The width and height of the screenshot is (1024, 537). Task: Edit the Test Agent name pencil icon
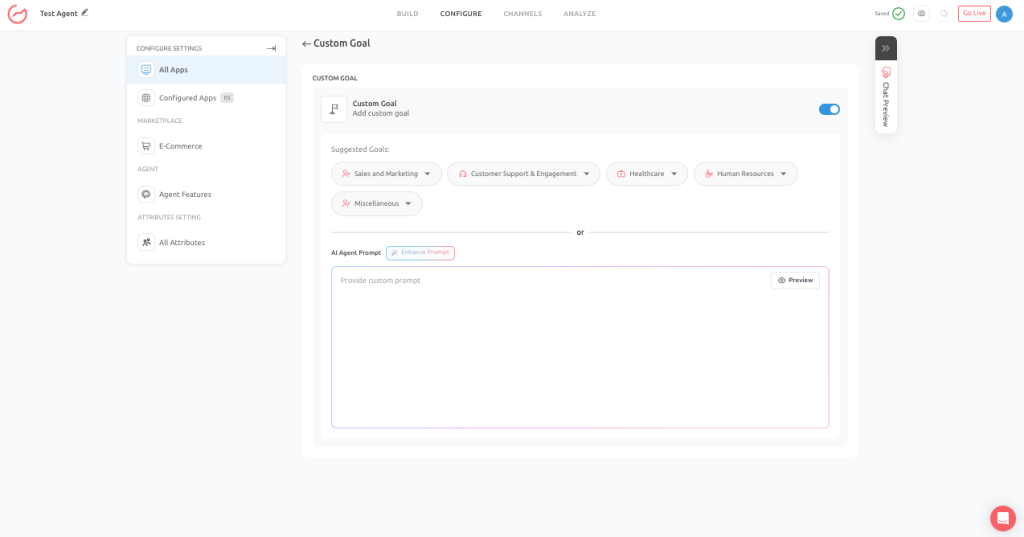pos(85,12)
